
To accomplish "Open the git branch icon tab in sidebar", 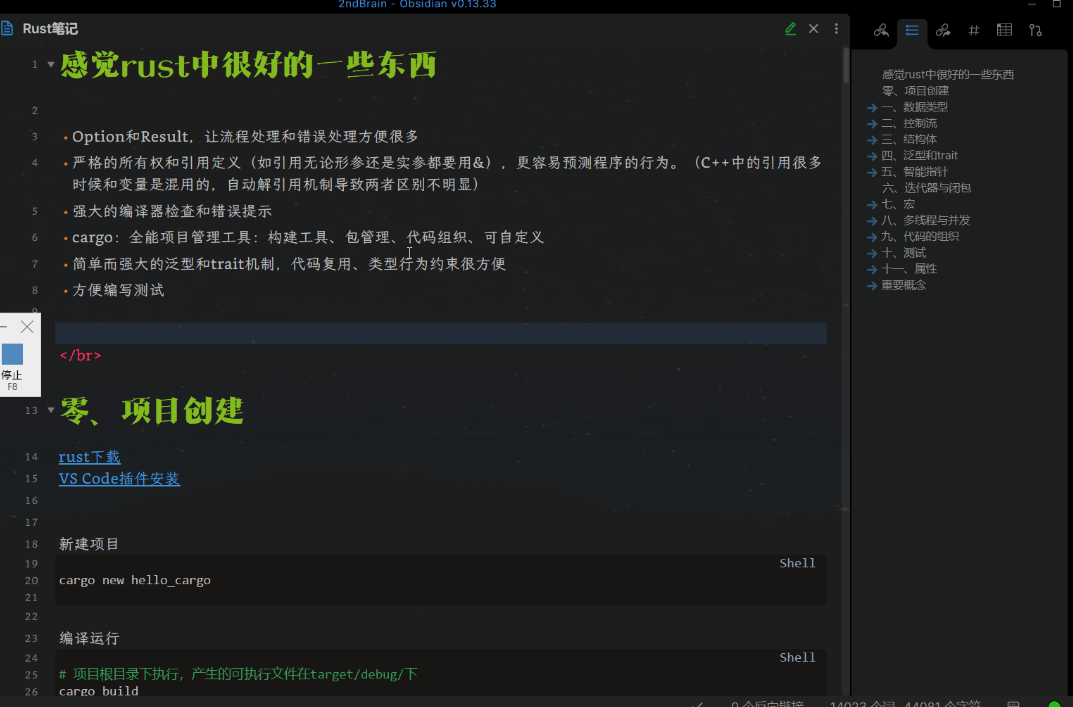I will 1035,30.
